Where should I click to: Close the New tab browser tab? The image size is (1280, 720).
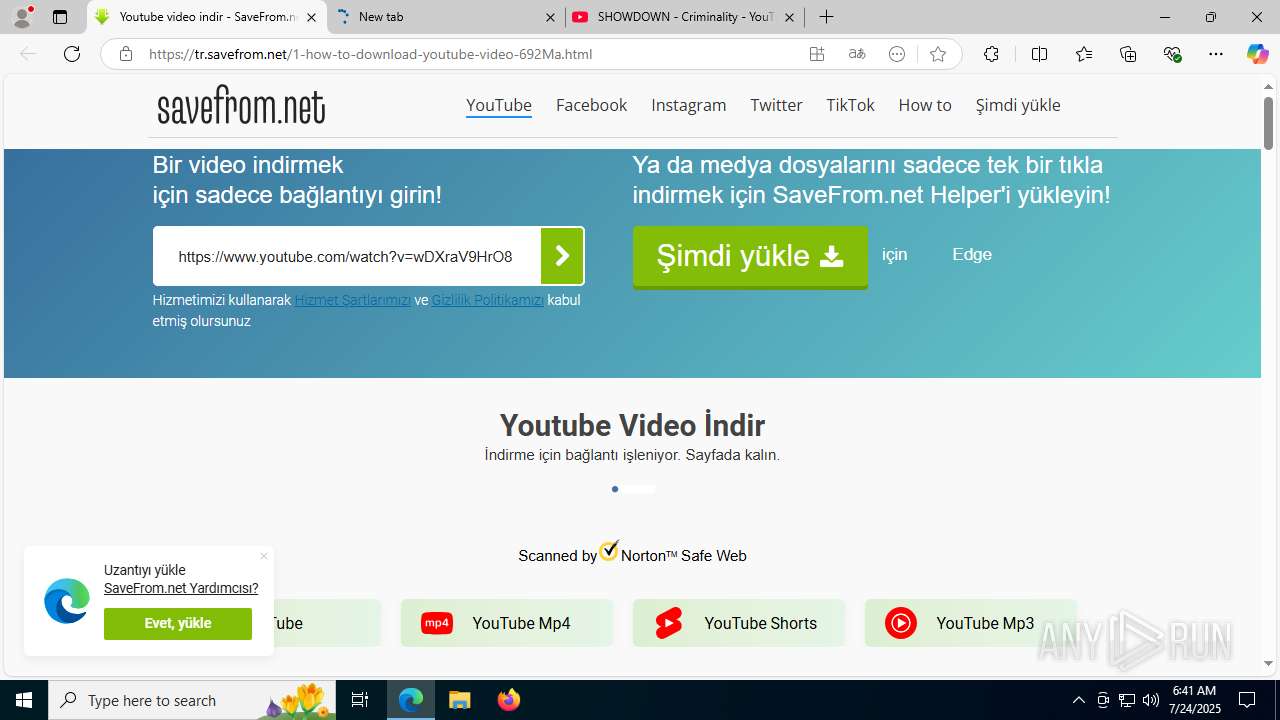551,17
